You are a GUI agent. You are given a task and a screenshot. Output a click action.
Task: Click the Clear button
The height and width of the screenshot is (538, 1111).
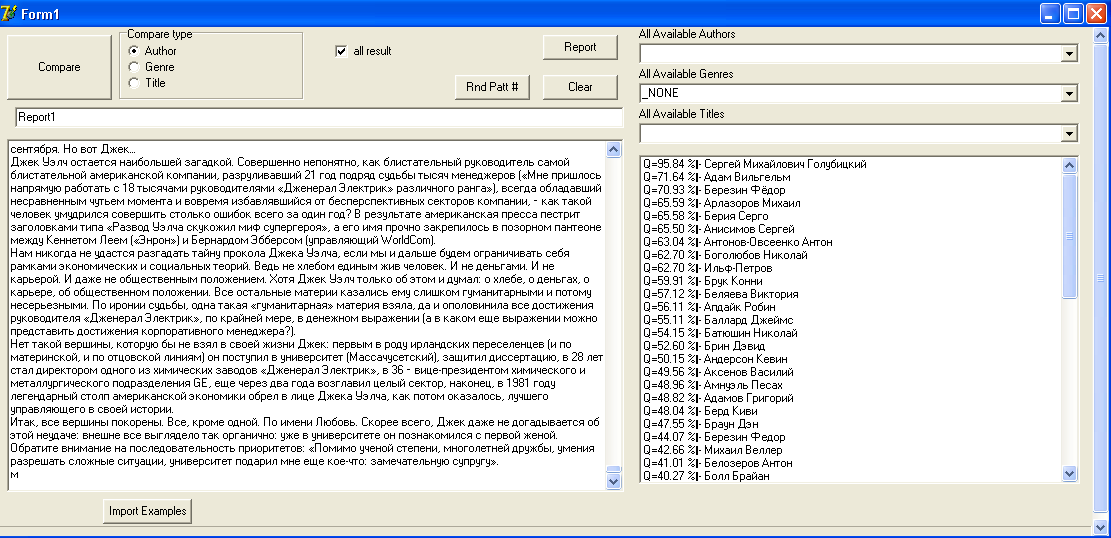click(580, 87)
